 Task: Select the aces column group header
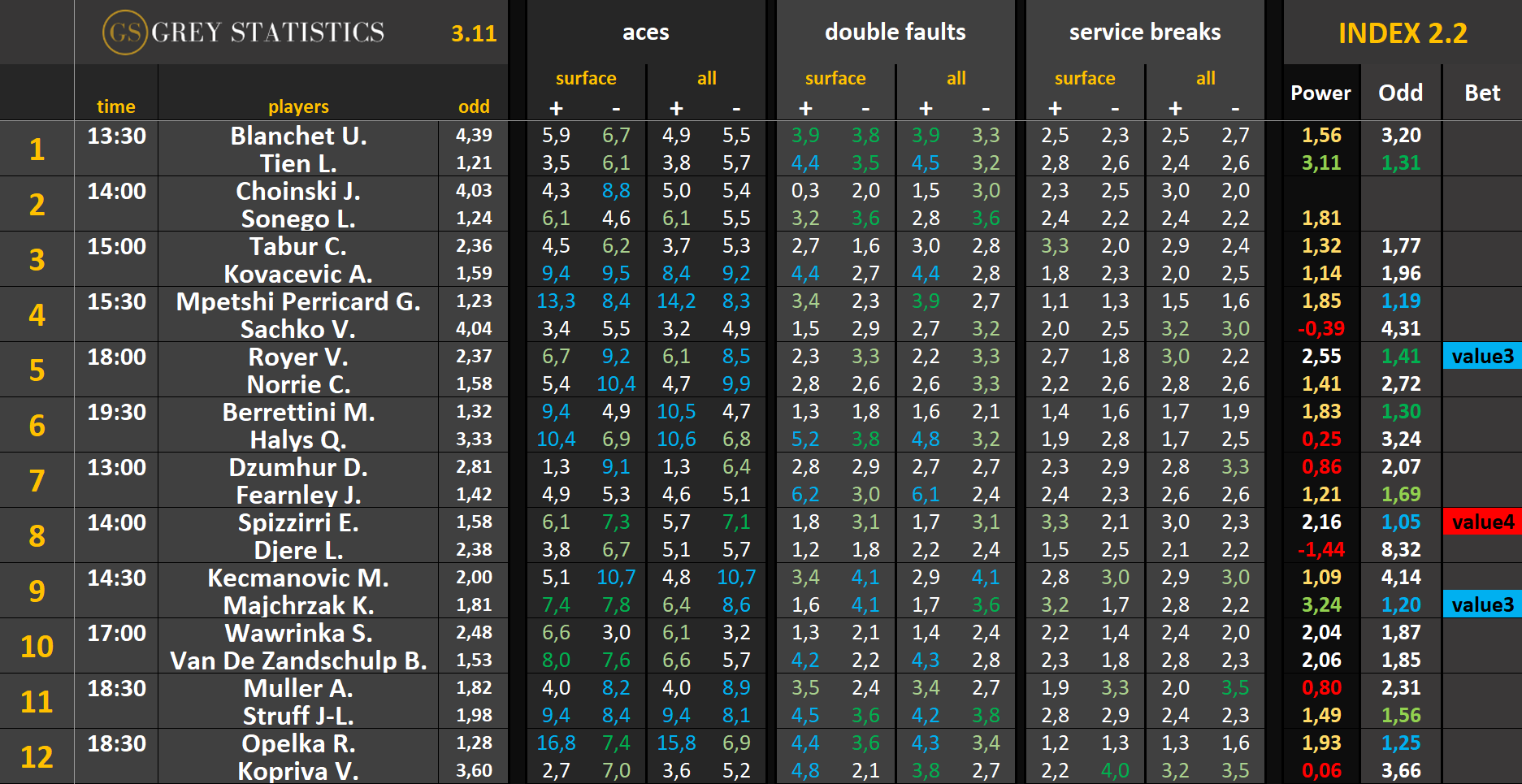pyautogui.click(x=645, y=32)
